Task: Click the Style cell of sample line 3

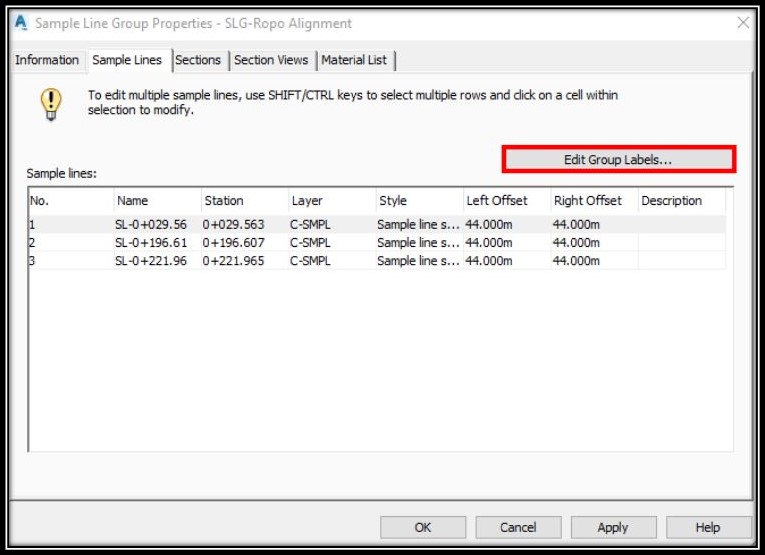Action: pos(418,260)
